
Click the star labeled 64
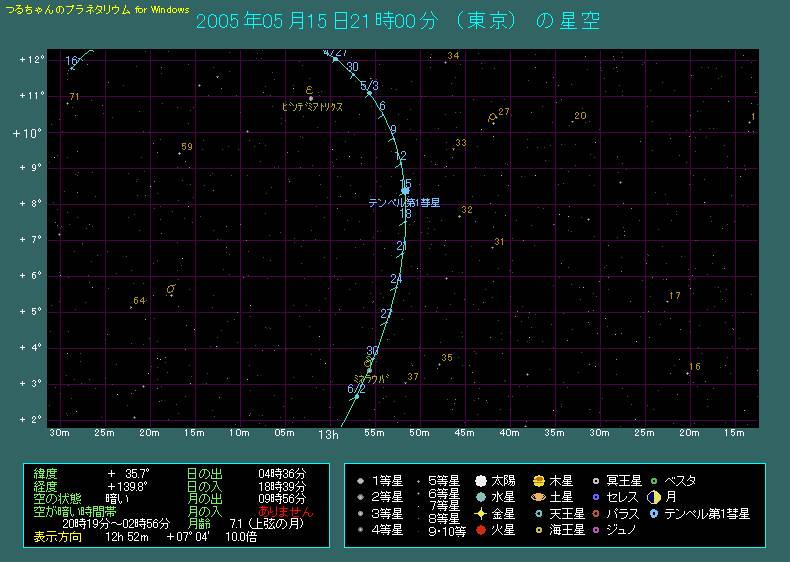131,307
